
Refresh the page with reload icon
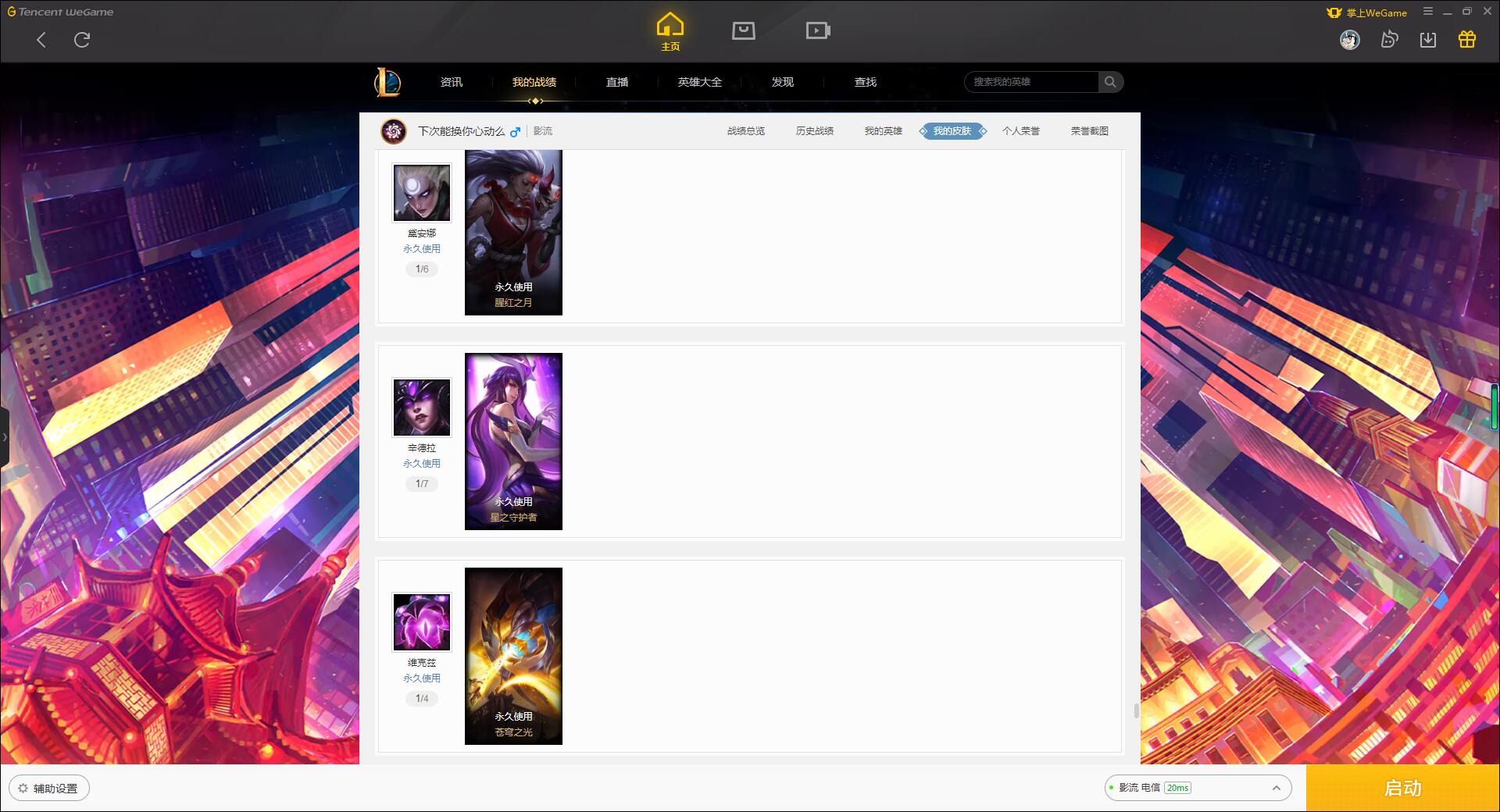tap(82, 40)
